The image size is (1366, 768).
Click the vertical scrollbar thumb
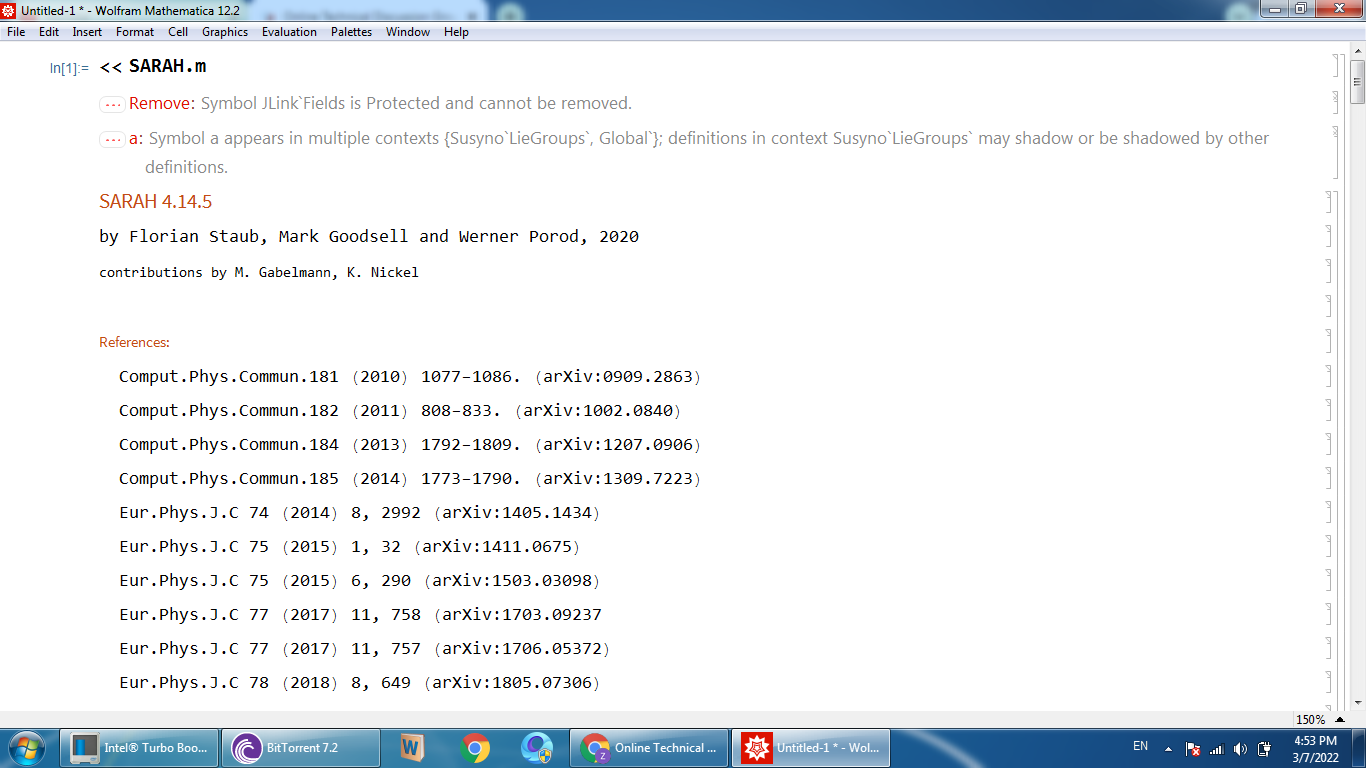tap(1357, 82)
